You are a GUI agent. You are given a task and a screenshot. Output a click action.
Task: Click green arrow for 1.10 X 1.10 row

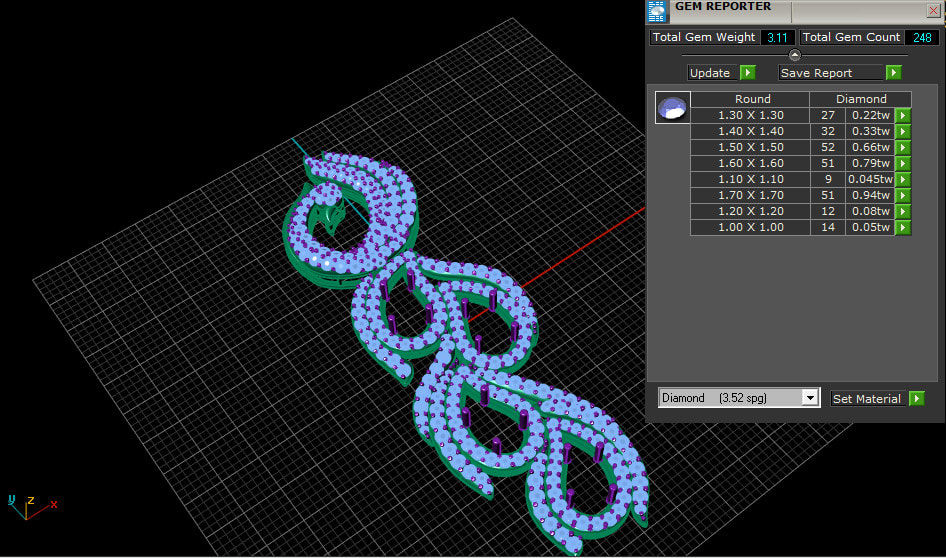click(x=902, y=179)
